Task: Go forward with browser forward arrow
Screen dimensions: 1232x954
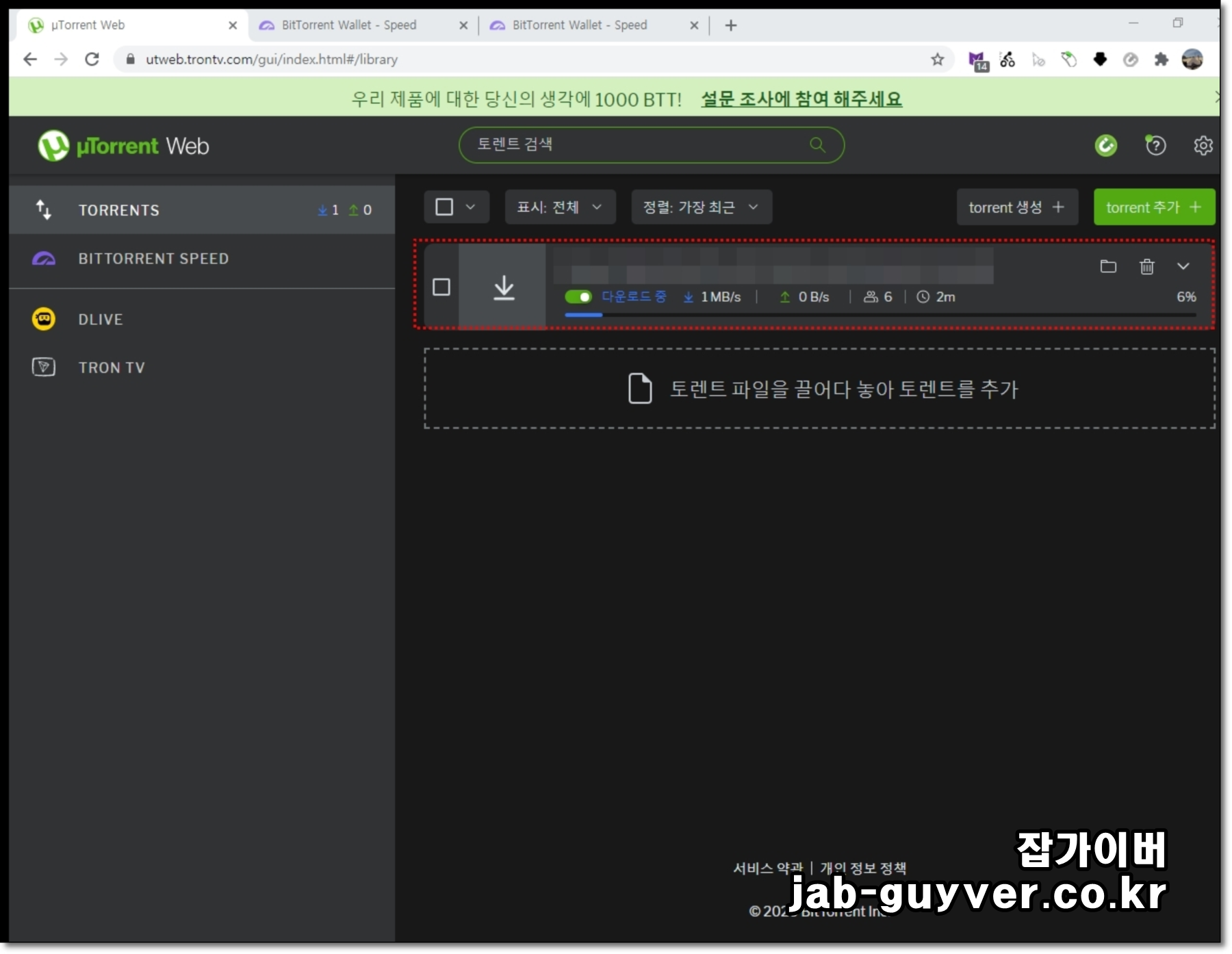Action: tap(61, 60)
